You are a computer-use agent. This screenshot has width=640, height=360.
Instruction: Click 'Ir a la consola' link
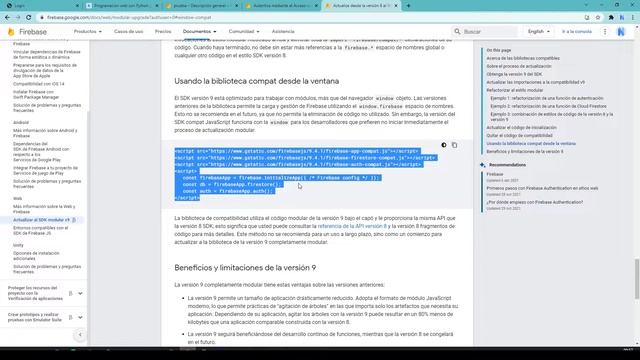(576, 31)
